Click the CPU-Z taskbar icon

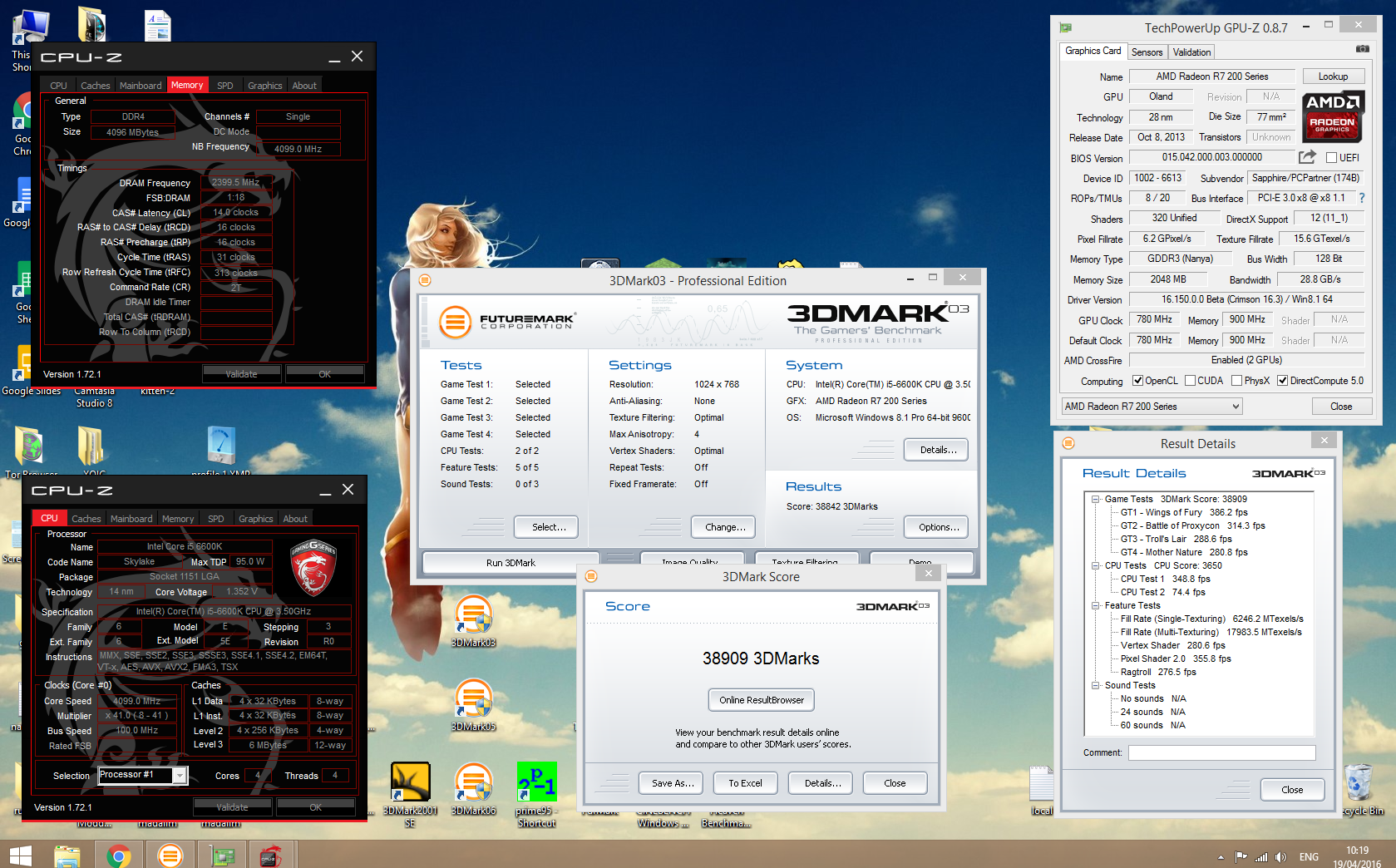pyautogui.click(x=269, y=855)
